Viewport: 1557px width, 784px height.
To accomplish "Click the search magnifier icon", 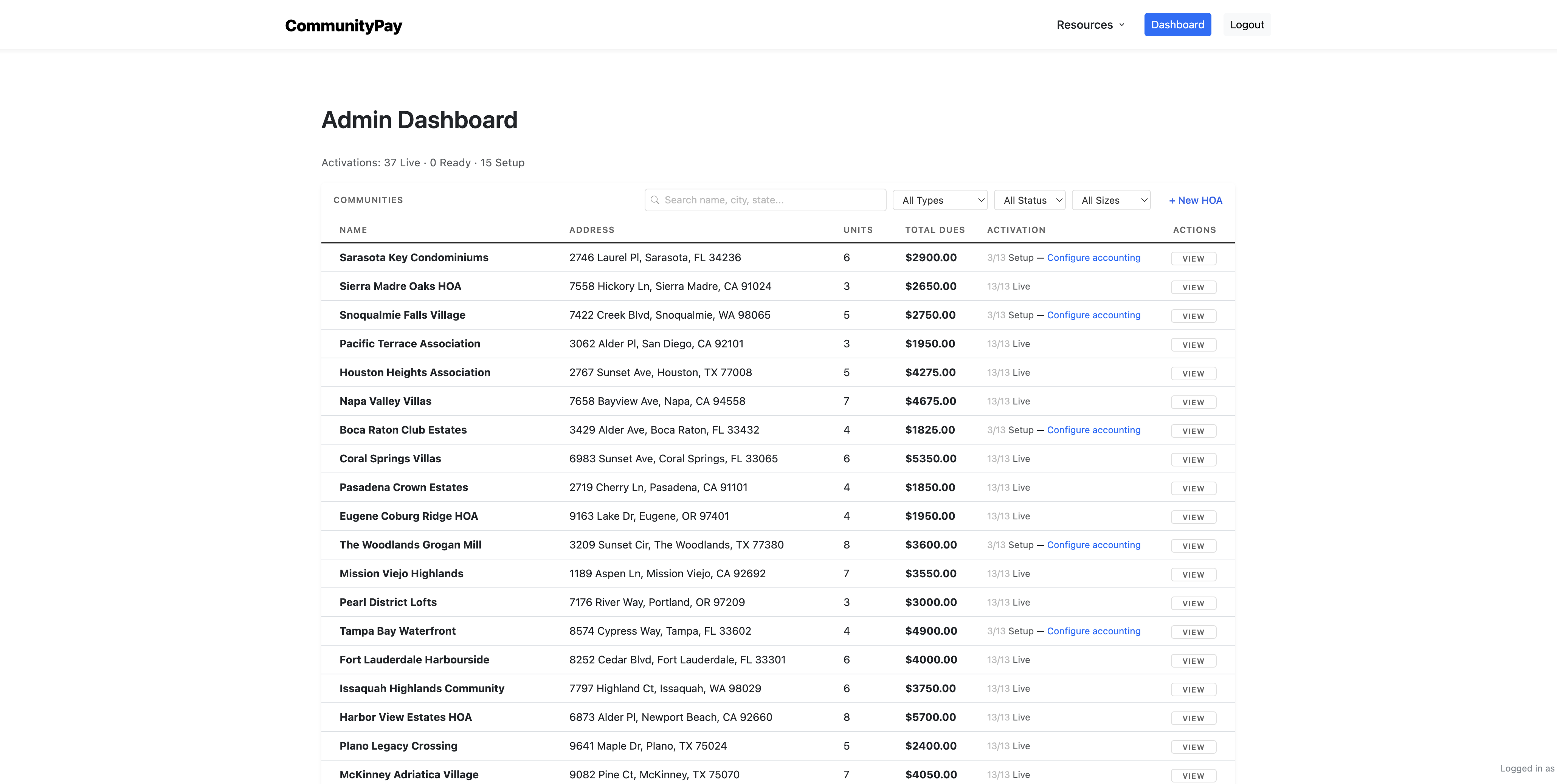I will pos(655,200).
